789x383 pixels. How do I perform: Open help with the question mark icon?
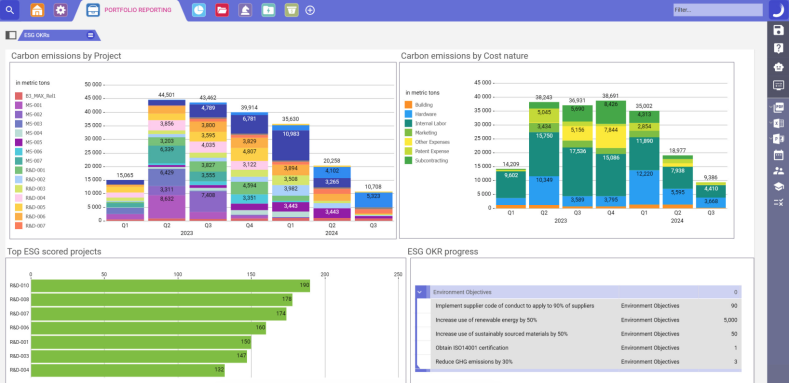pyautogui.click(x=778, y=48)
